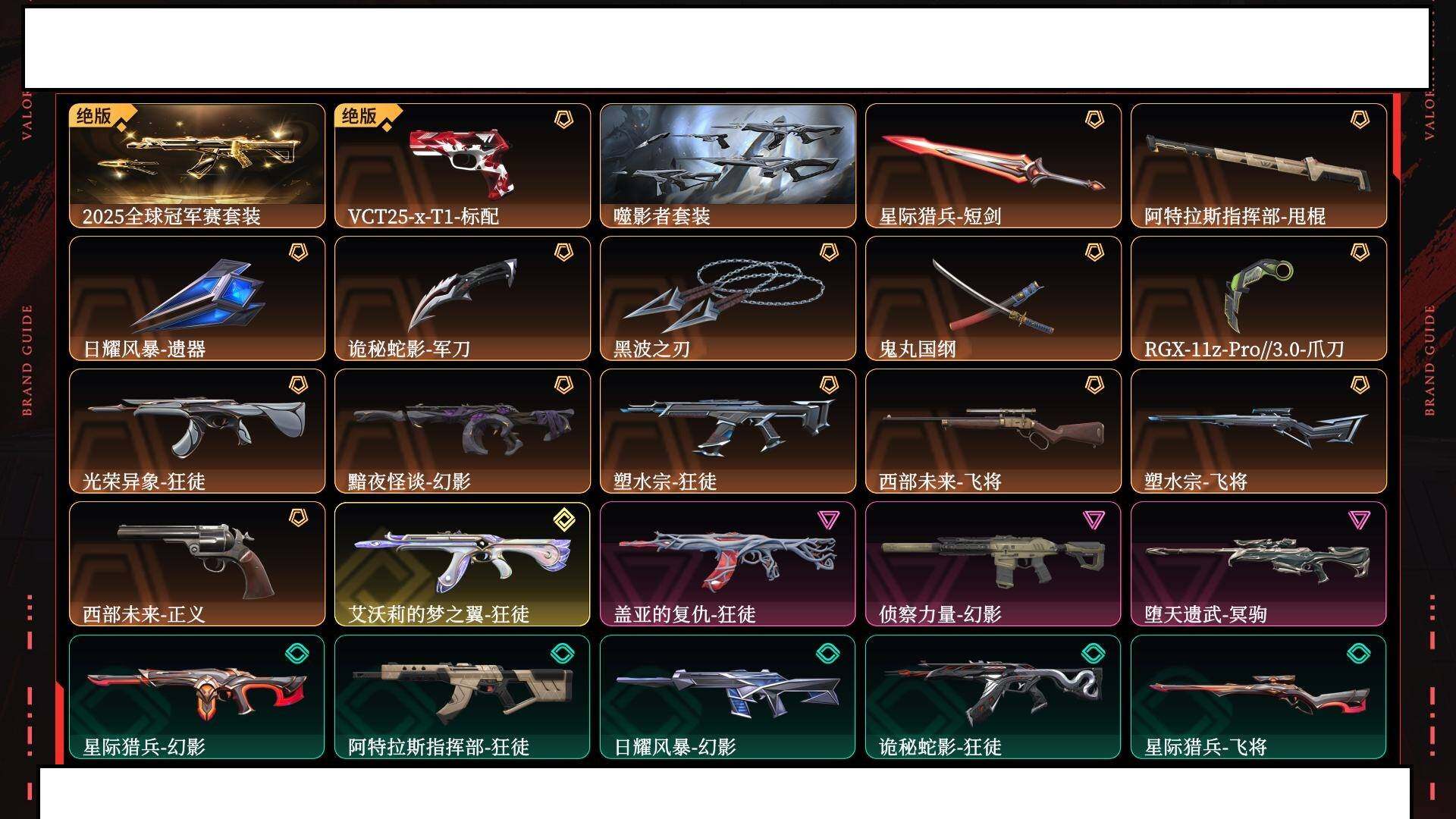The height and width of the screenshot is (819, 1456).
Task: Click the 绝版 badge on 2025全球冠军赛套装
Action: tap(95, 116)
